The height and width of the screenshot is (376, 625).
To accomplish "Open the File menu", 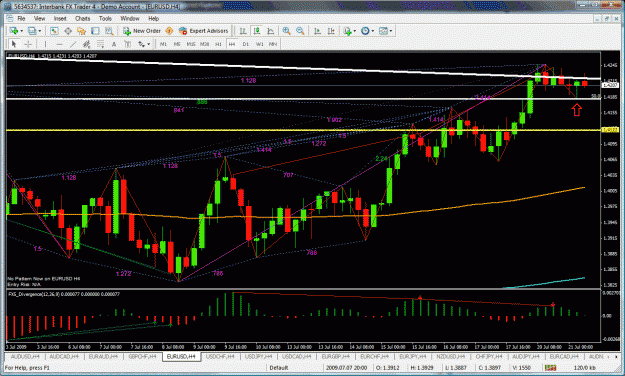I will click(x=21, y=18).
